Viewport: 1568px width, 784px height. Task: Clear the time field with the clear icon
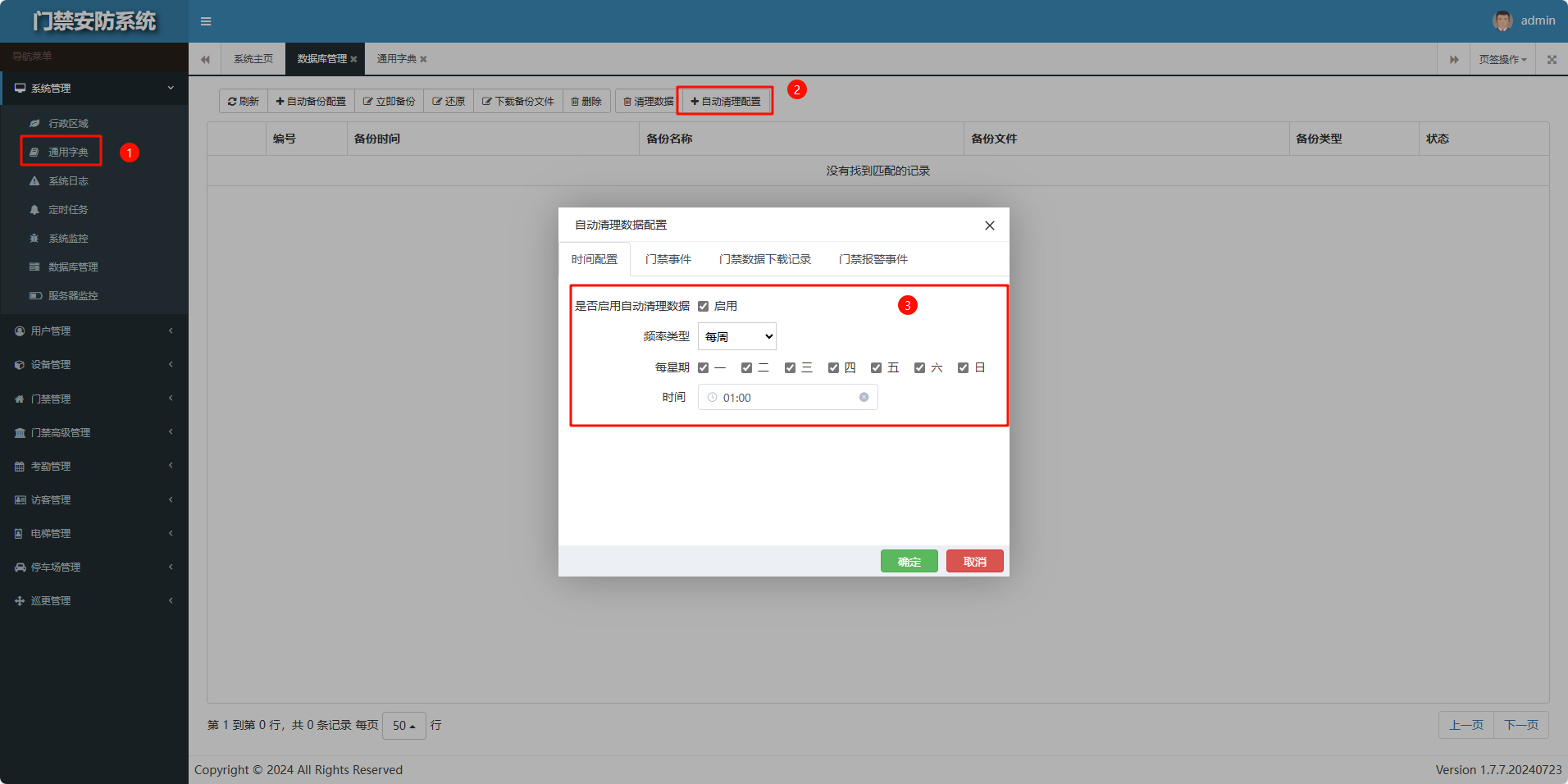click(x=864, y=398)
